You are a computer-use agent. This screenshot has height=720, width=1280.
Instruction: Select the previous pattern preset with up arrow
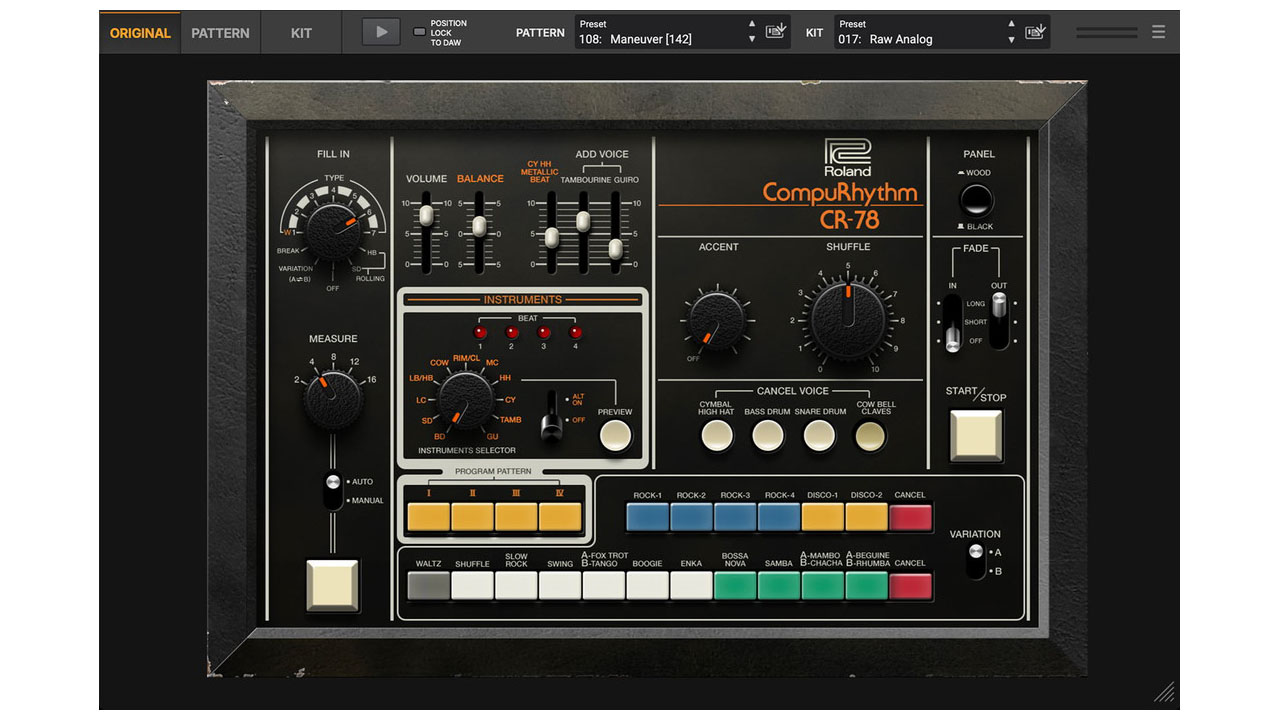(752, 23)
